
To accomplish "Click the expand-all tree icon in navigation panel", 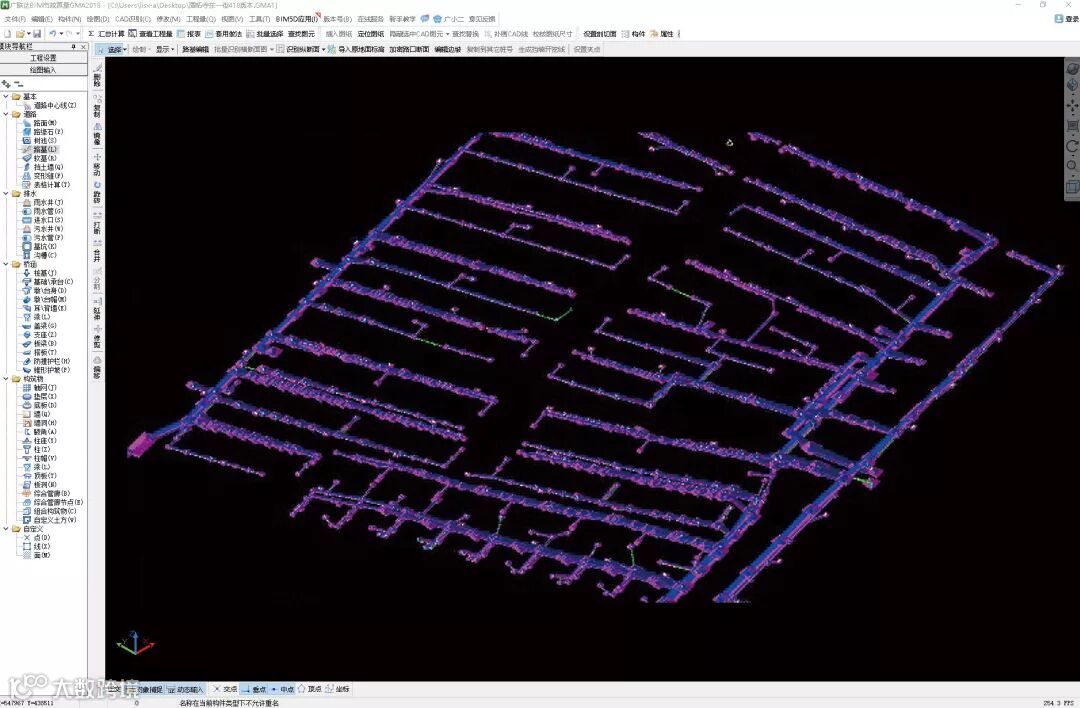I will 7,84.
